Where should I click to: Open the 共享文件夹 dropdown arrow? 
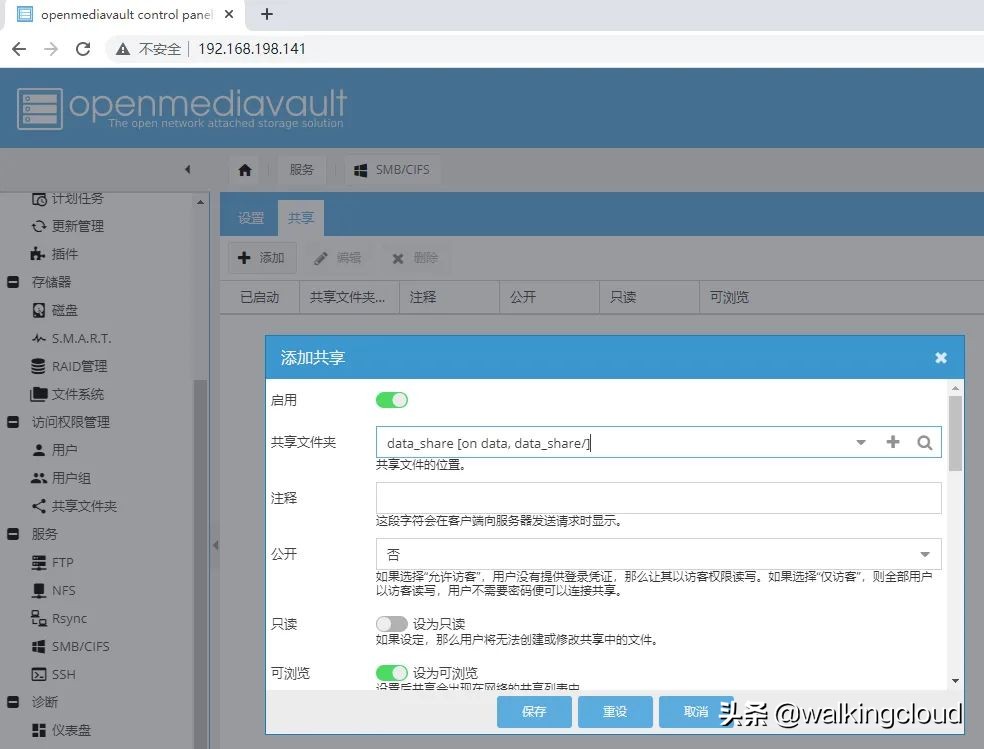click(x=861, y=443)
